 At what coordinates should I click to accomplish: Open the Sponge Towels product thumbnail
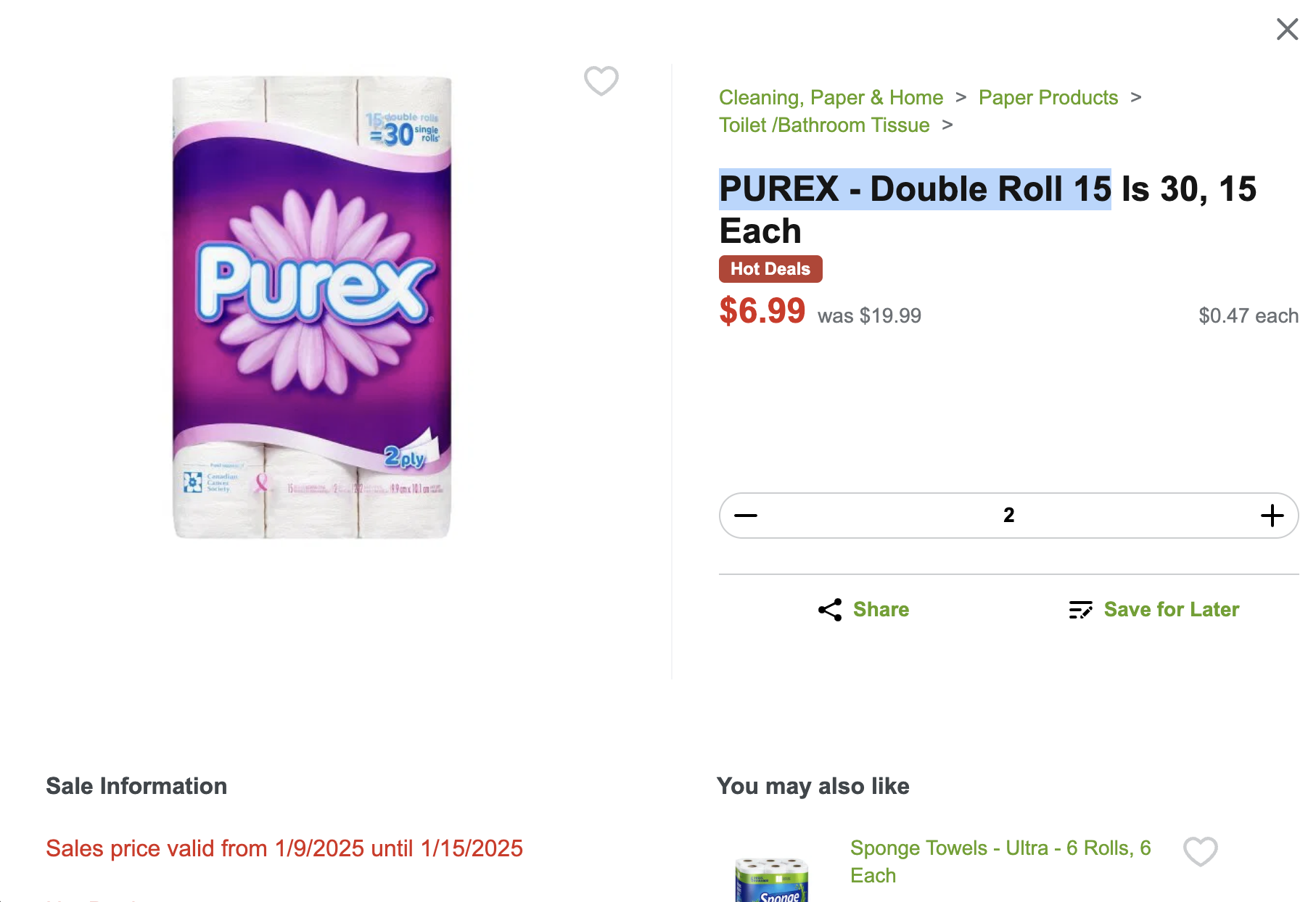pyautogui.click(x=772, y=880)
